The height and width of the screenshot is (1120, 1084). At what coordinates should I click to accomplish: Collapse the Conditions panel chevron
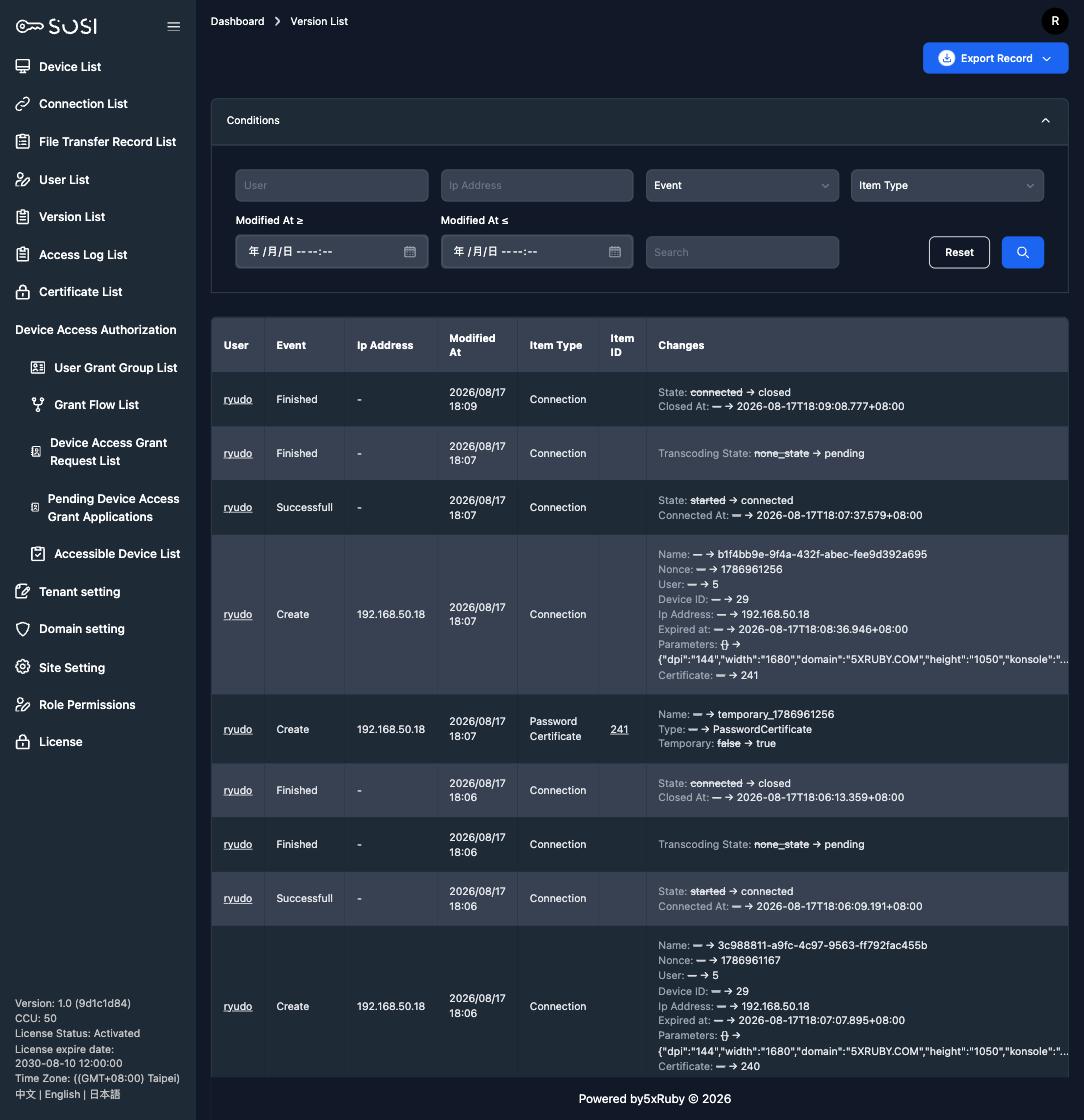click(1045, 120)
